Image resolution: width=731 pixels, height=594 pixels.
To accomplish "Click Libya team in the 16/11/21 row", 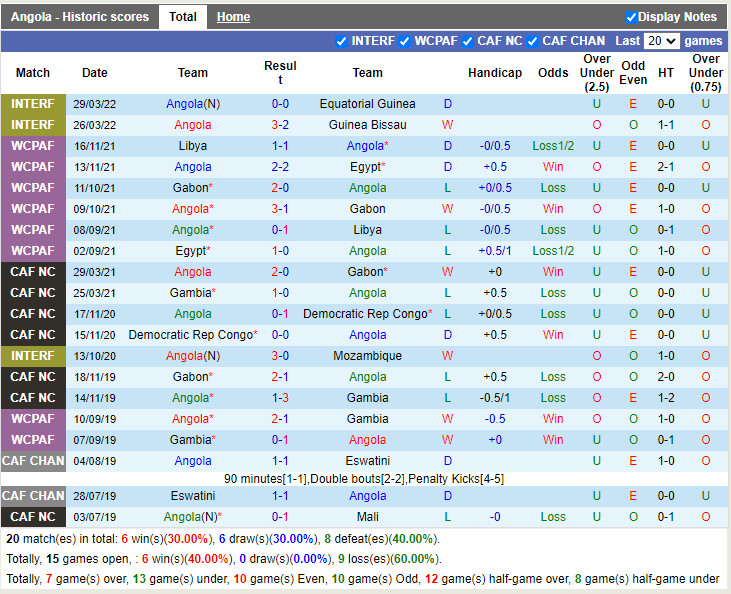I will point(193,146).
